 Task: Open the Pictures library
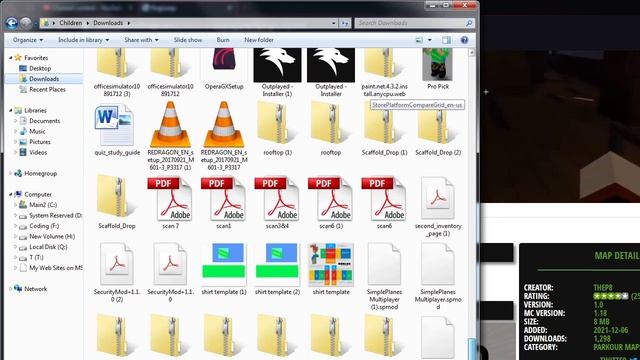[40, 142]
